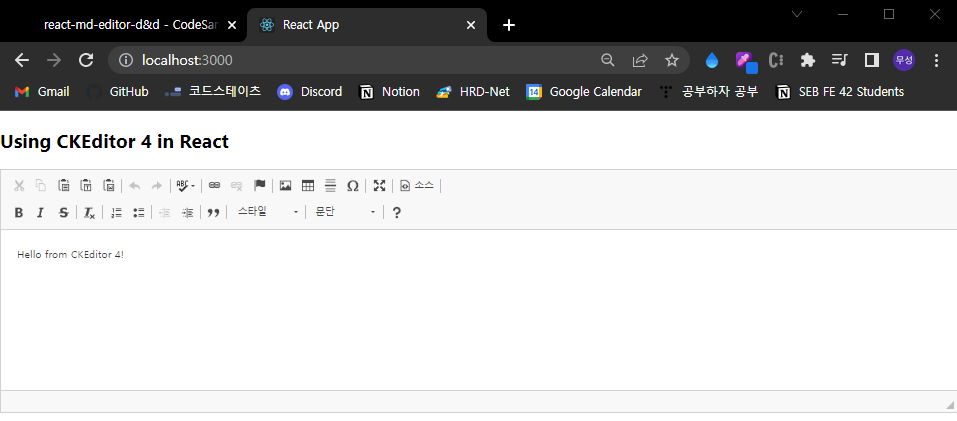Reload the page

(x=87, y=60)
